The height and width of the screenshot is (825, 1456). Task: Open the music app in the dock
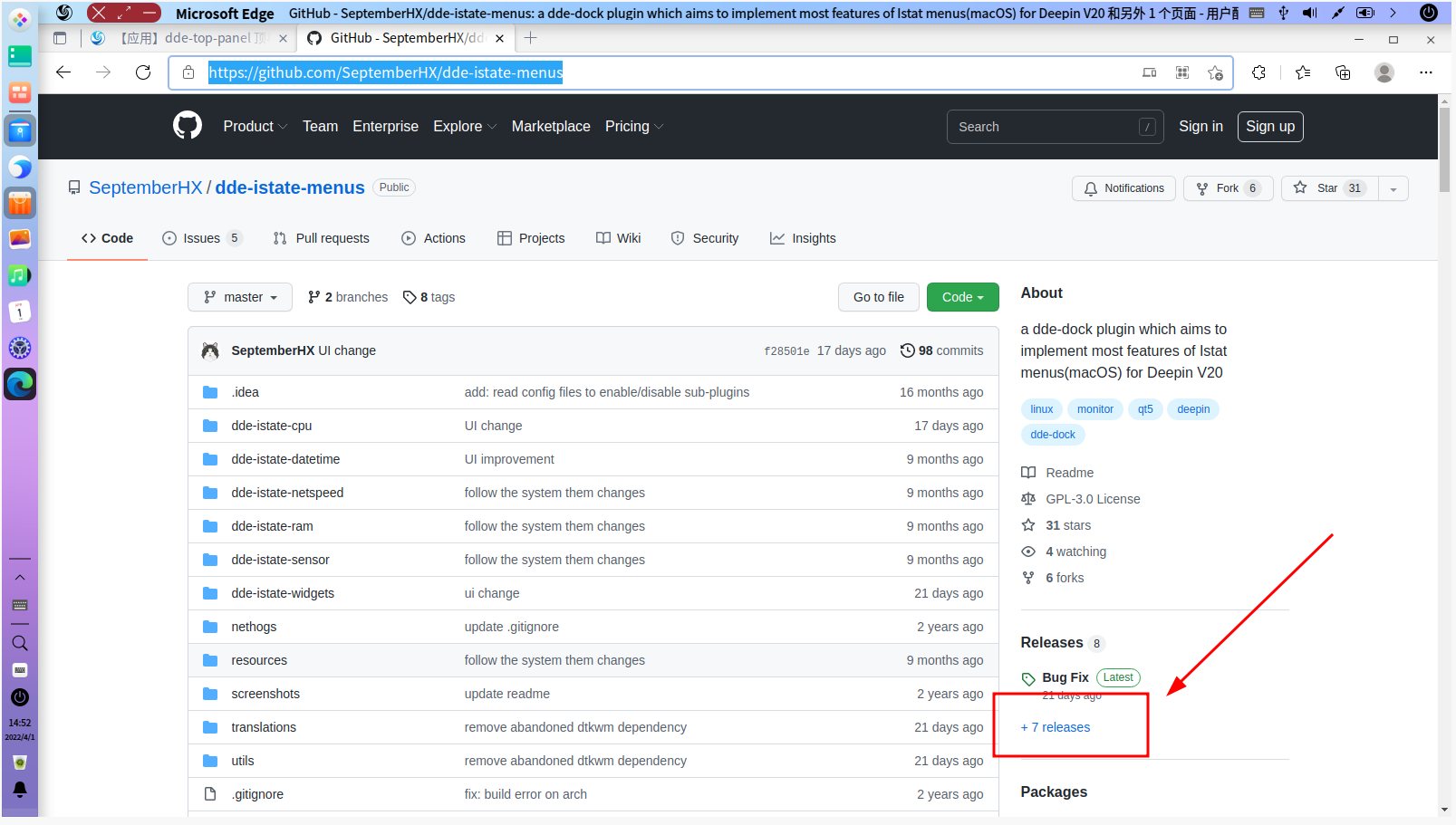pyautogui.click(x=20, y=275)
